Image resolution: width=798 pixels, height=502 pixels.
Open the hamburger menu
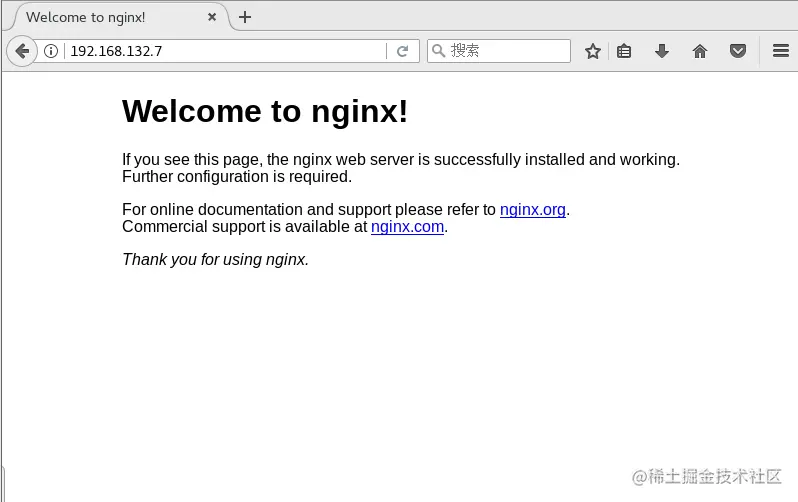click(781, 50)
